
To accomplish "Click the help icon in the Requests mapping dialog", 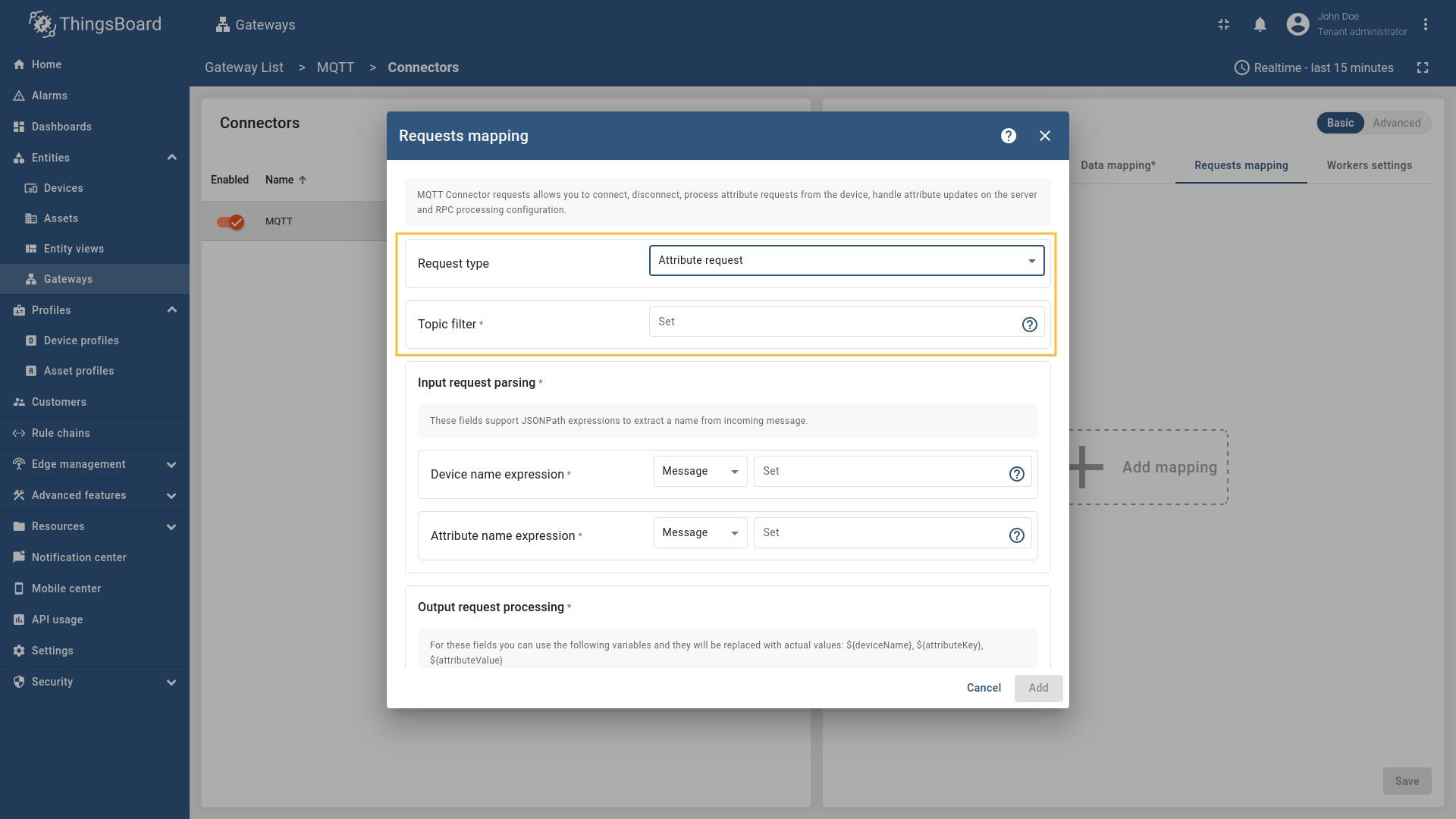I will click(x=1009, y=136).
